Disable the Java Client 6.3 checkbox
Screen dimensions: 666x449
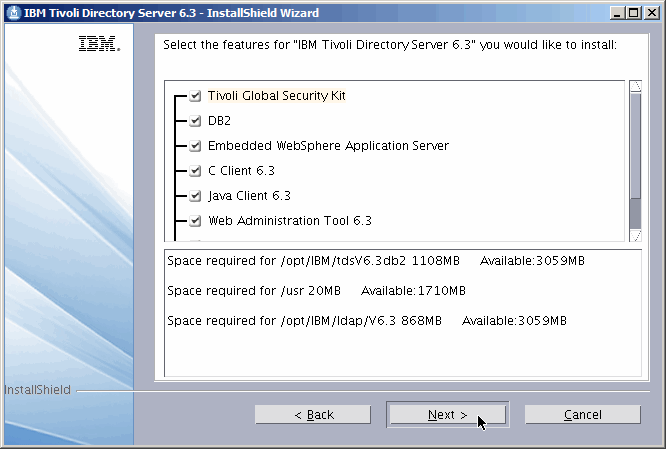pos(195,196)
